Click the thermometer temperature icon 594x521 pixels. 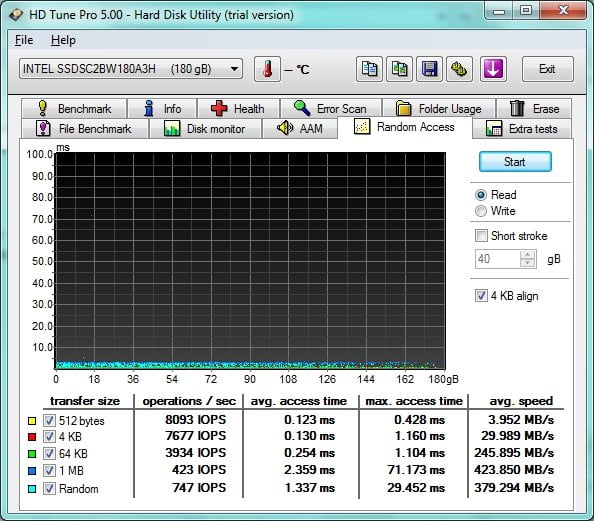[267, 69]
